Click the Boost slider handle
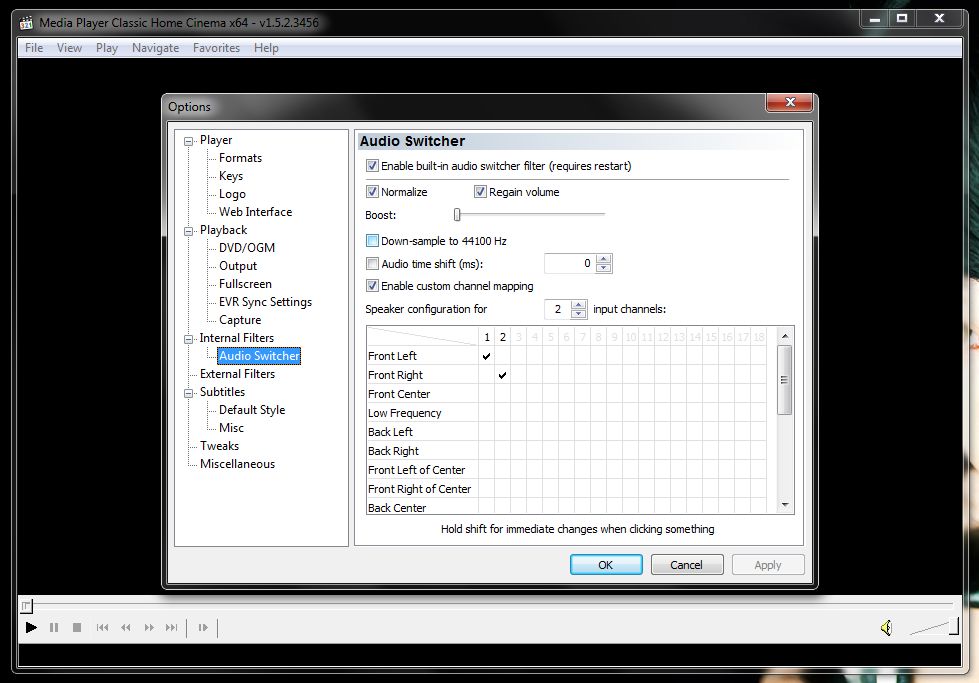The height and width of the screenshot is (683, 979). pos(457,215)
